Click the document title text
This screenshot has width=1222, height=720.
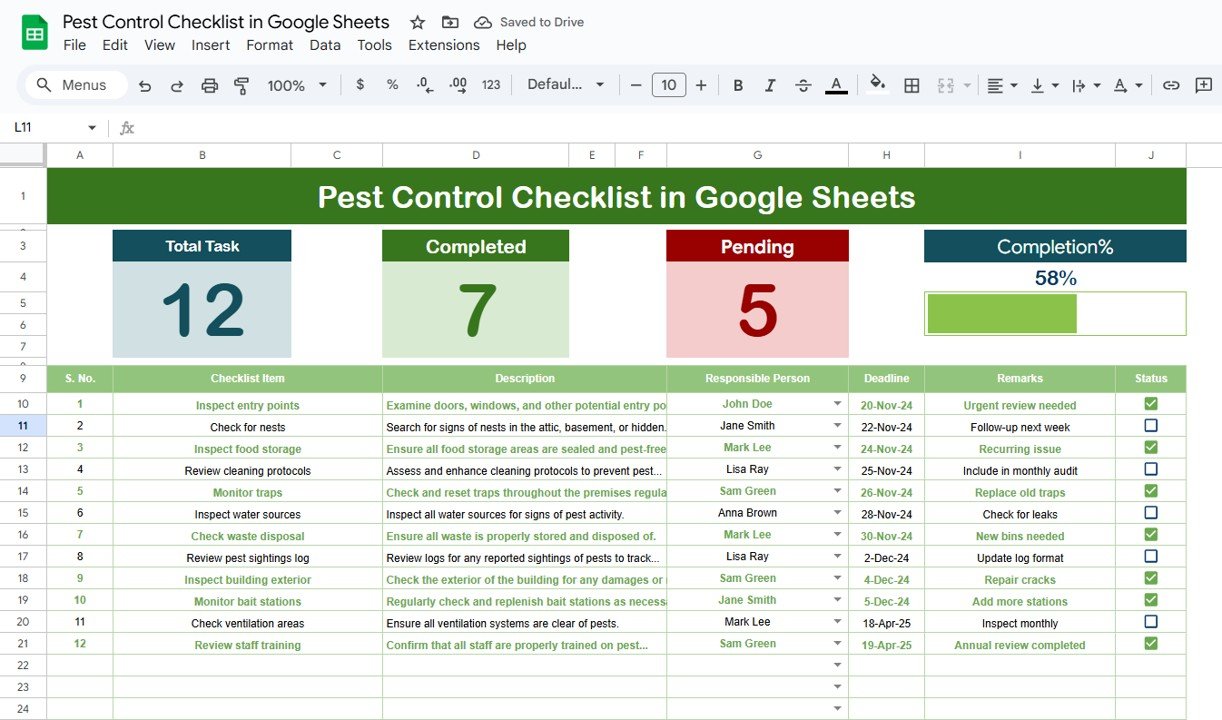click(226, 22)
